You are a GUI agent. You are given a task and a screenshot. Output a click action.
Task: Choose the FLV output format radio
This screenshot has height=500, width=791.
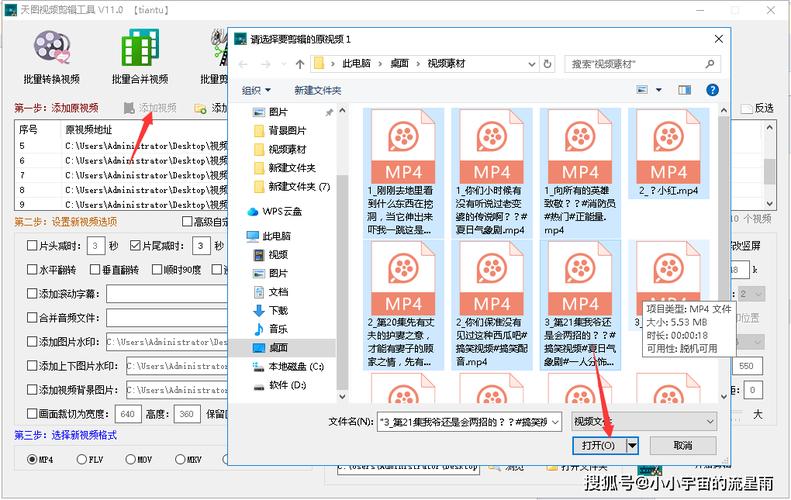coord(81,460)
